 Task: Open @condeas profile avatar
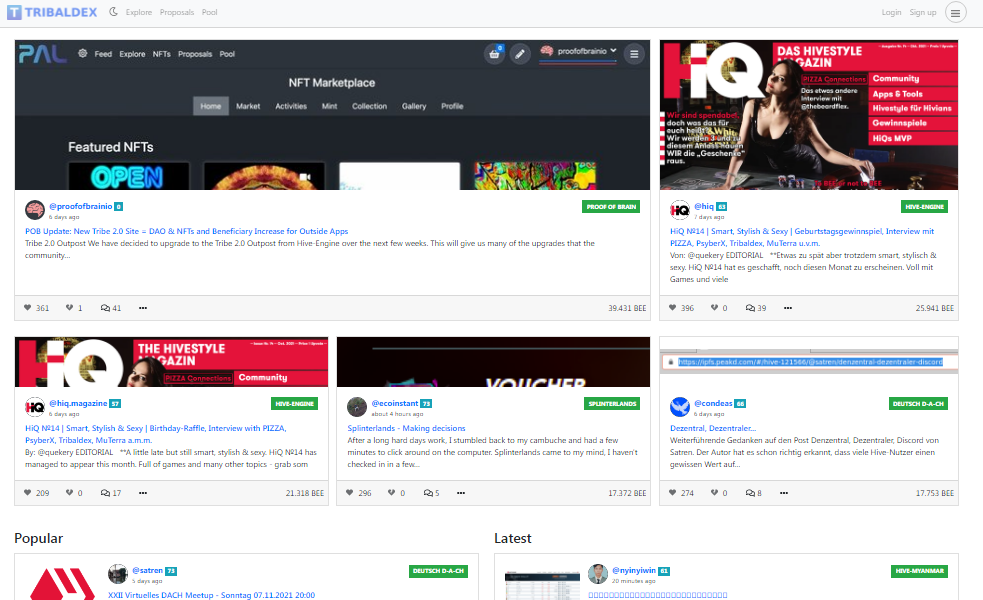point(680,407)
